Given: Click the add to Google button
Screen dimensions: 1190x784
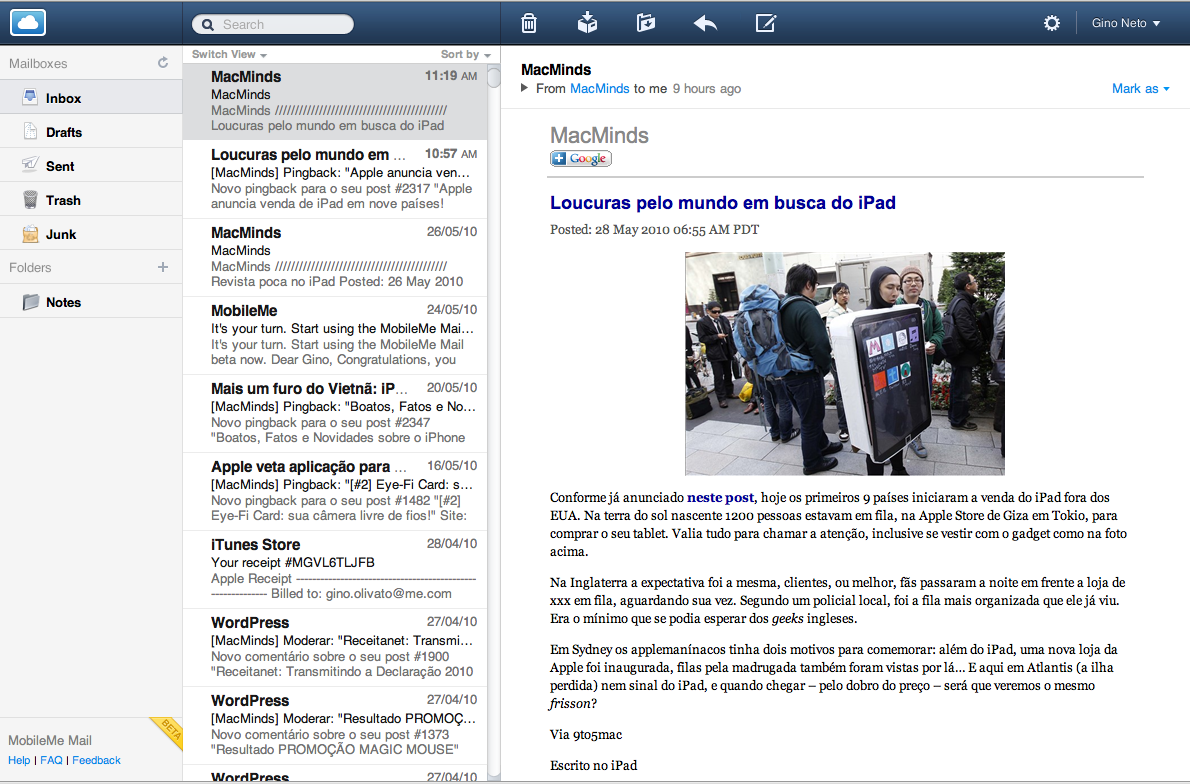Looking at the screenshot, I should click(581, 159).
